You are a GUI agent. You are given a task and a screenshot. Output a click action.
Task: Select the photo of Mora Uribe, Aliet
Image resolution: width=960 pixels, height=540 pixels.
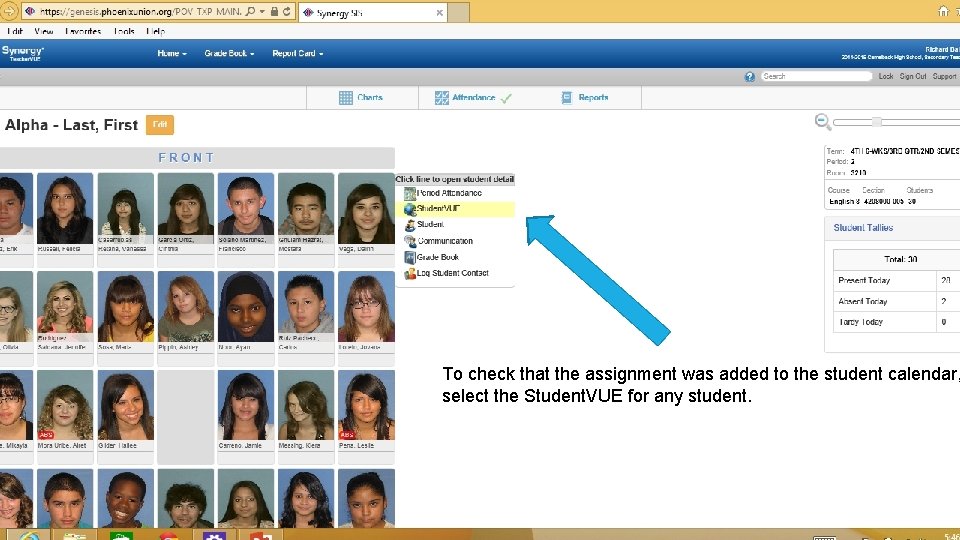tap(65, 405)
